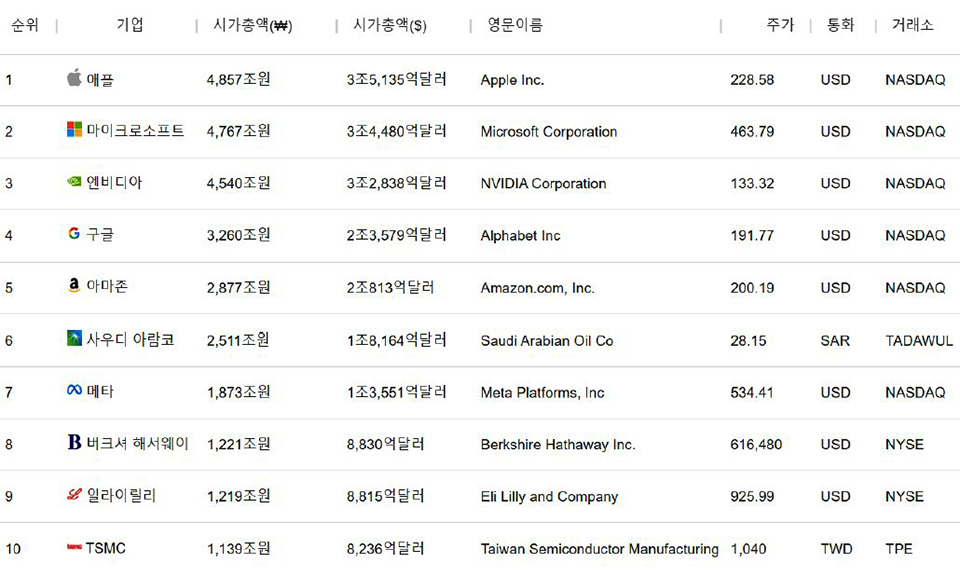Viewport: 960px width, 577px height.
Task: Select the TADAWUL exchange cell
Action: coord(918,340)
